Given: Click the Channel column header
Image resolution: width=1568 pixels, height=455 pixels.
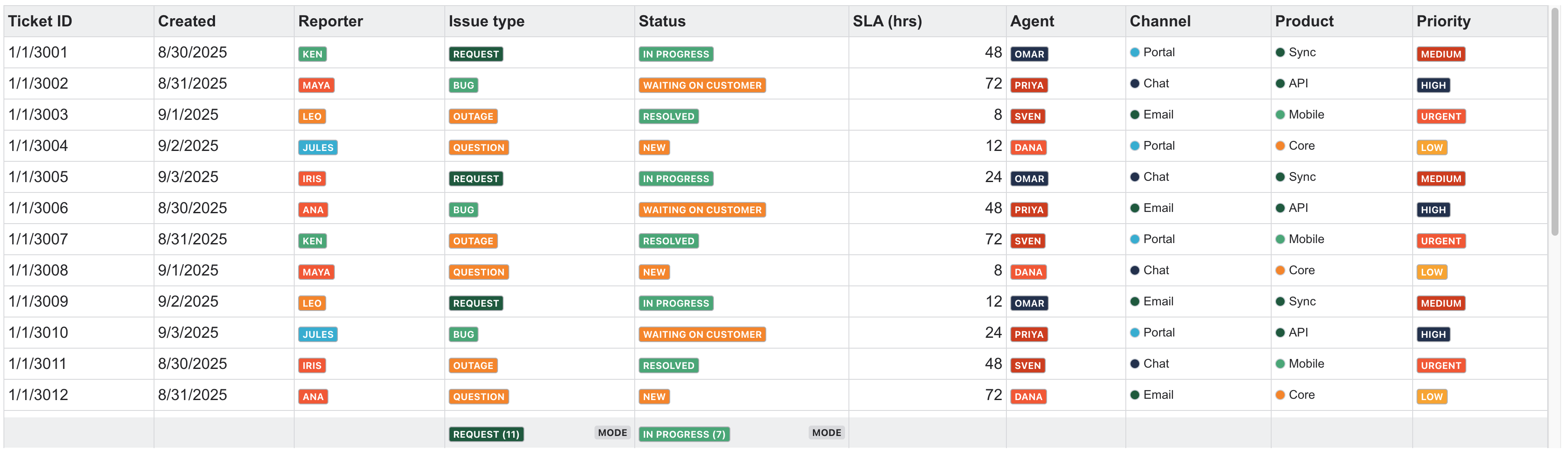Looking at the screenshot, I should tap(1198, 21).
